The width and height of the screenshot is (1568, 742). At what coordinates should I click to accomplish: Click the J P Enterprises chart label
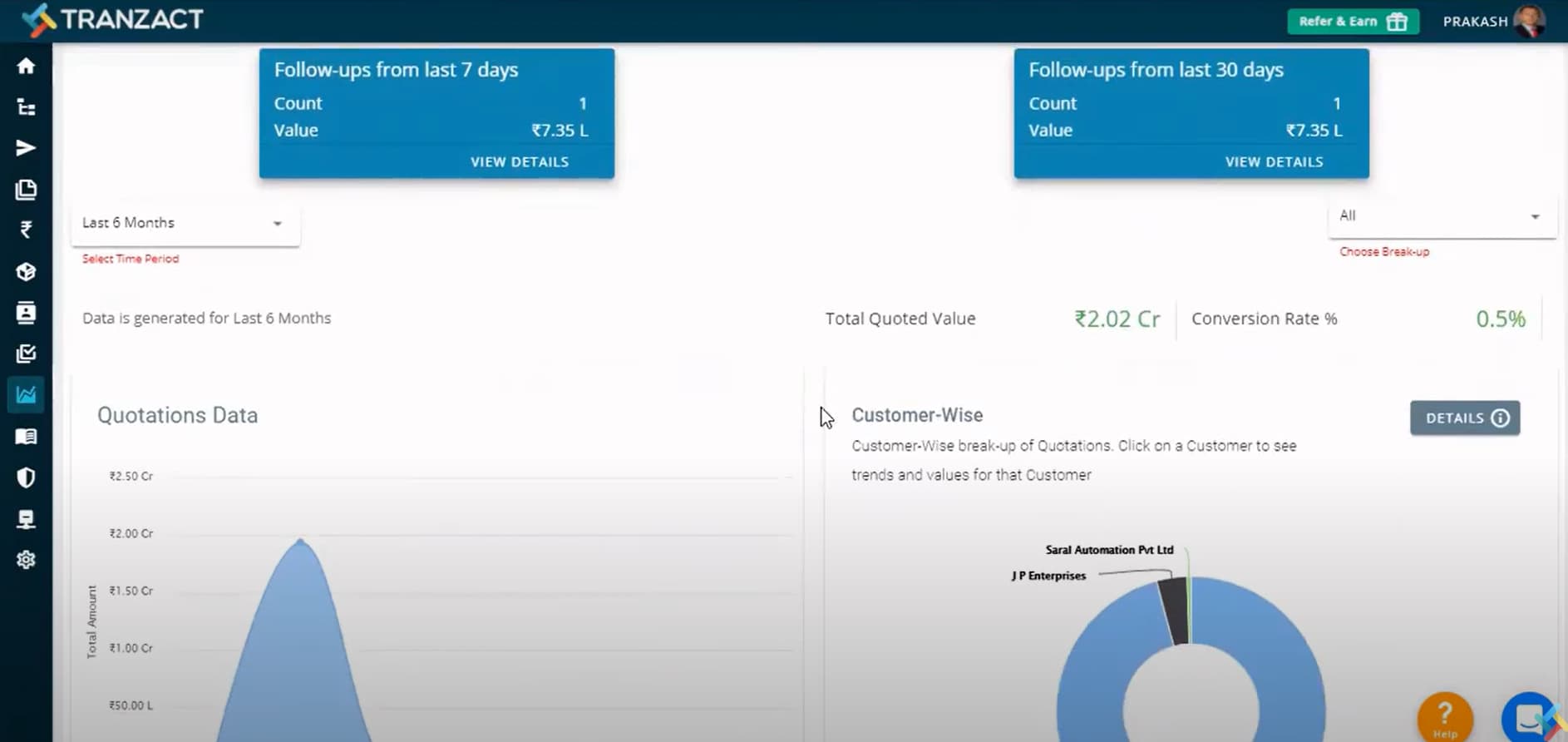(x=1048, y=576)
